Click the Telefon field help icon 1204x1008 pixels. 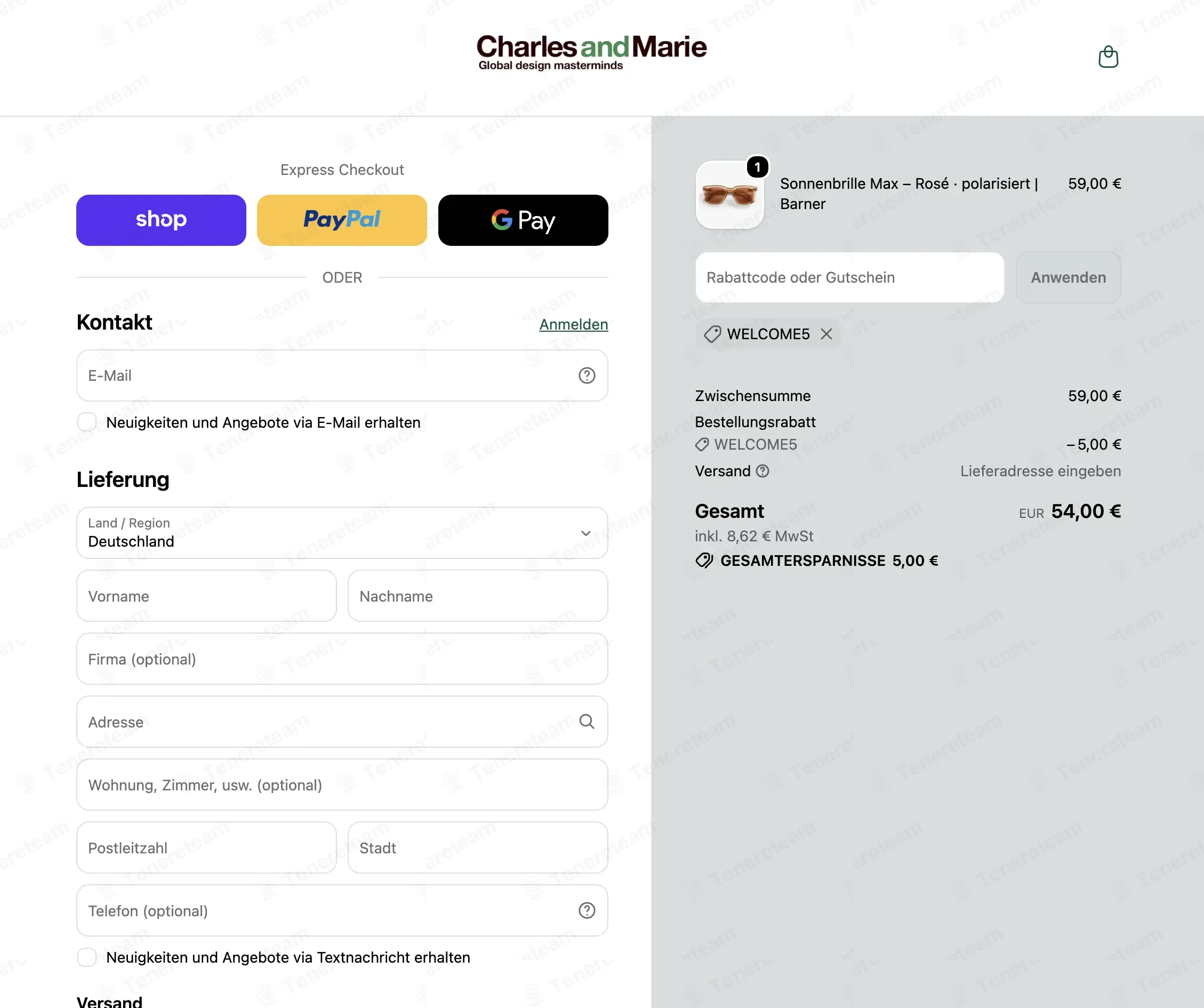(x=587, y=910)
